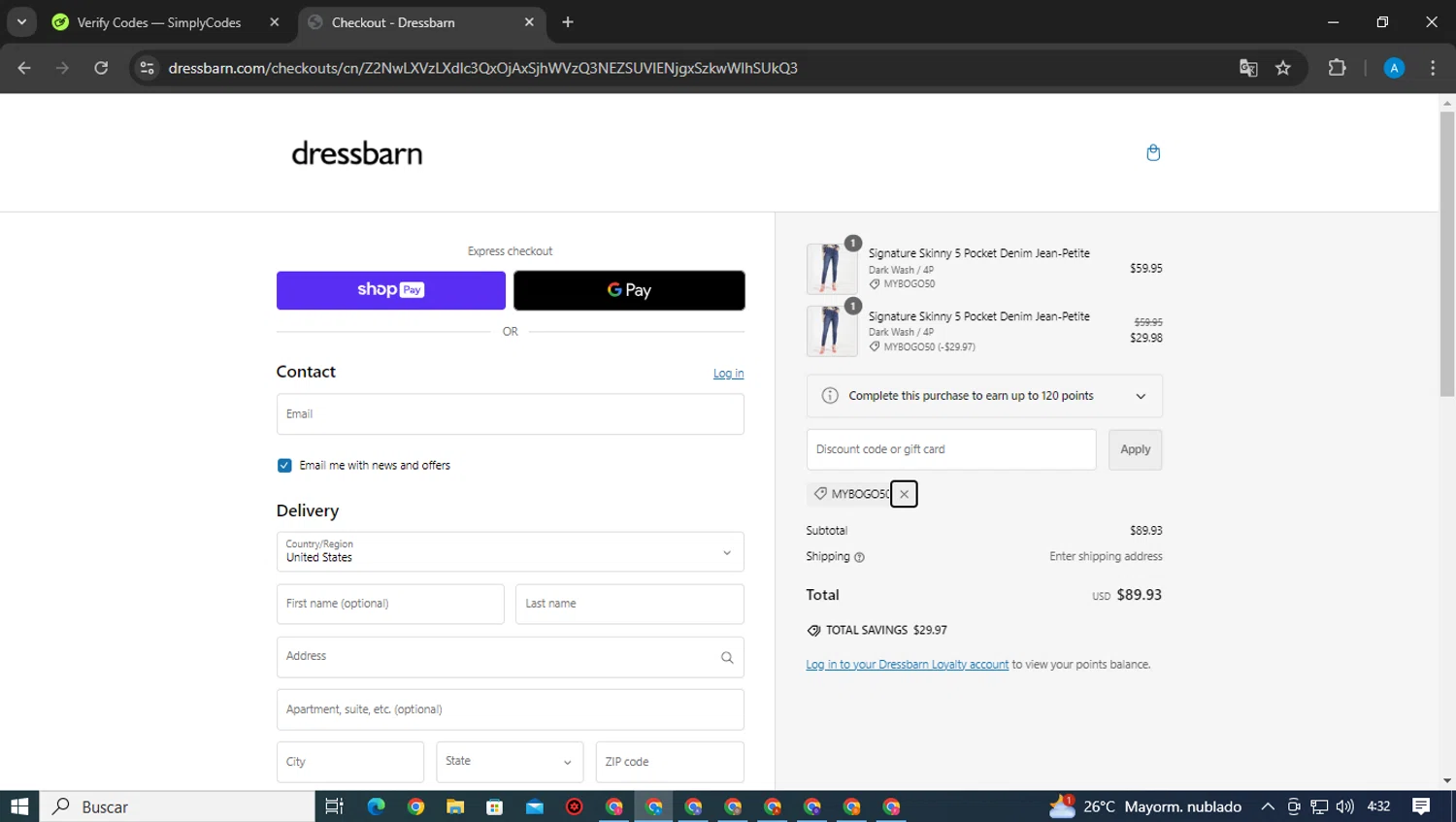Open the State dropdown
The image size is (1456, 822).
click(510, 762)
